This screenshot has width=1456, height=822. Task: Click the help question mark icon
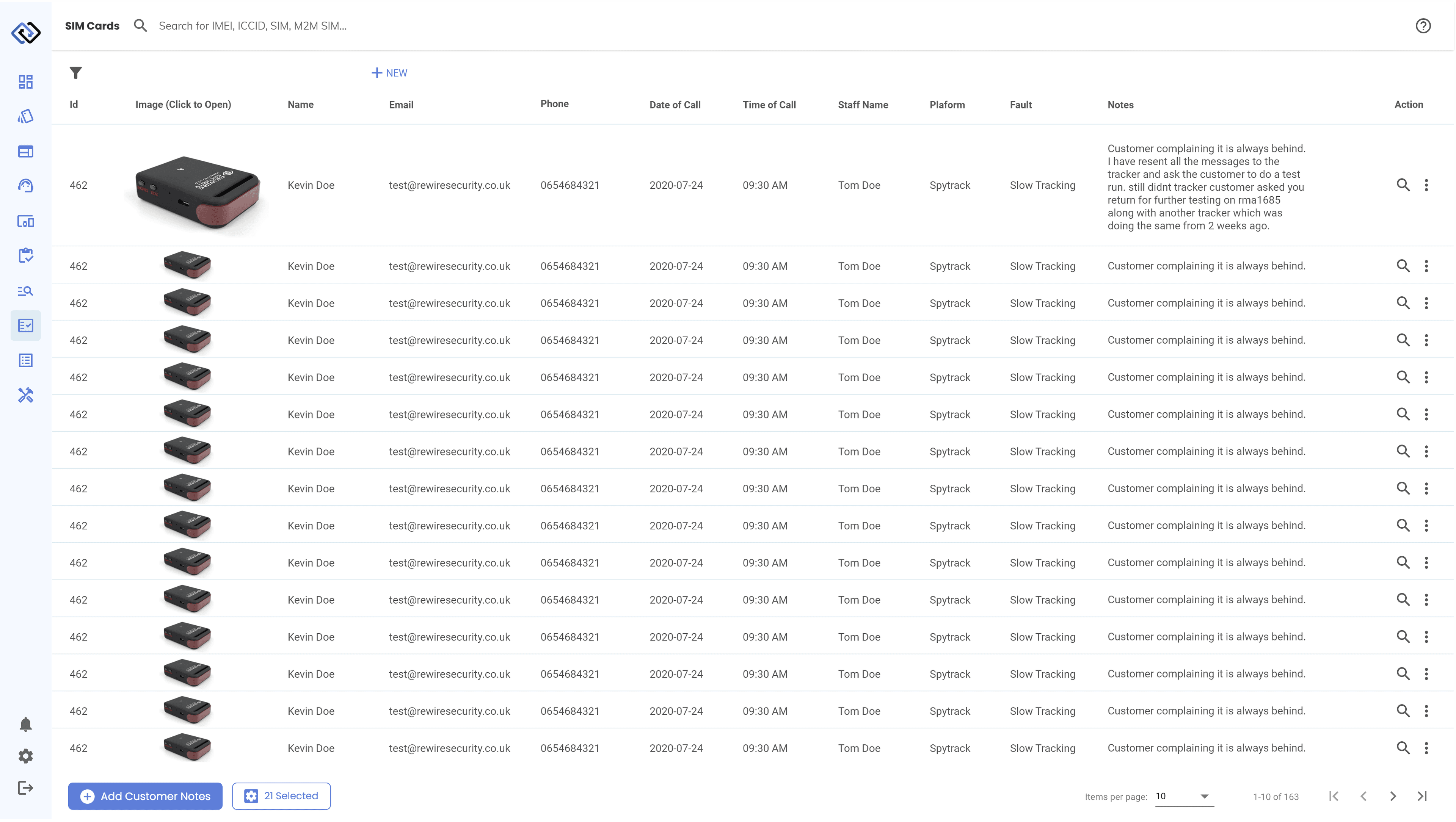[1423, 26]
